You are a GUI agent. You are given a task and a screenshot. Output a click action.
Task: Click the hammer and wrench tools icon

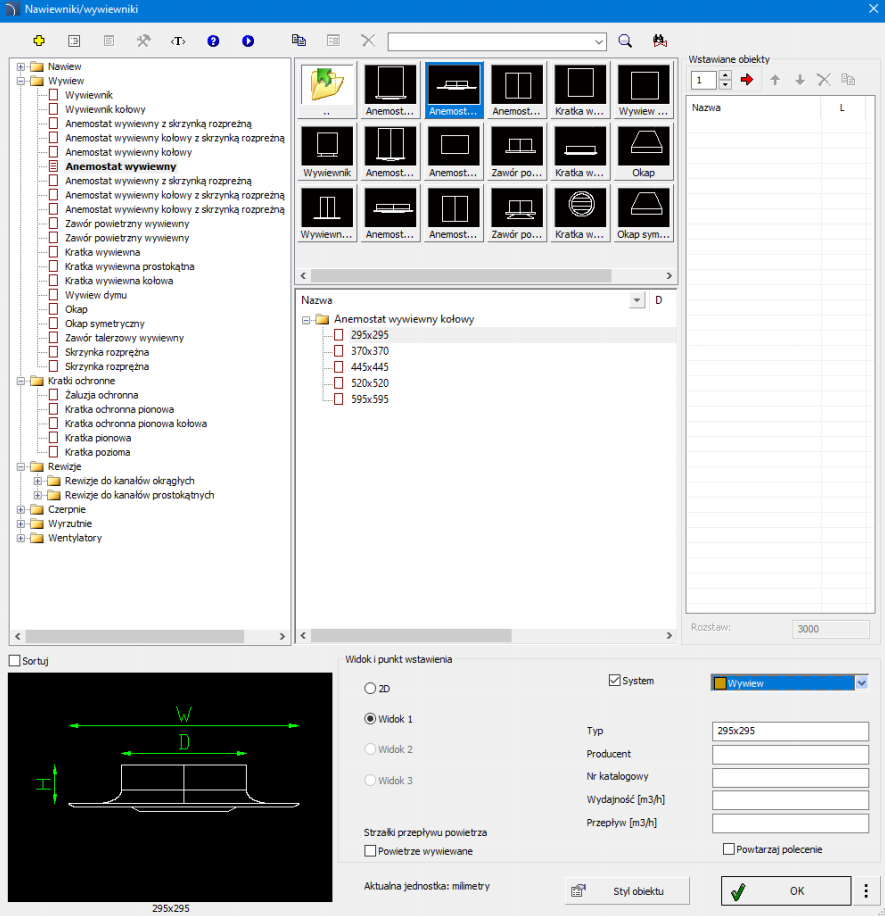[144, 41]
